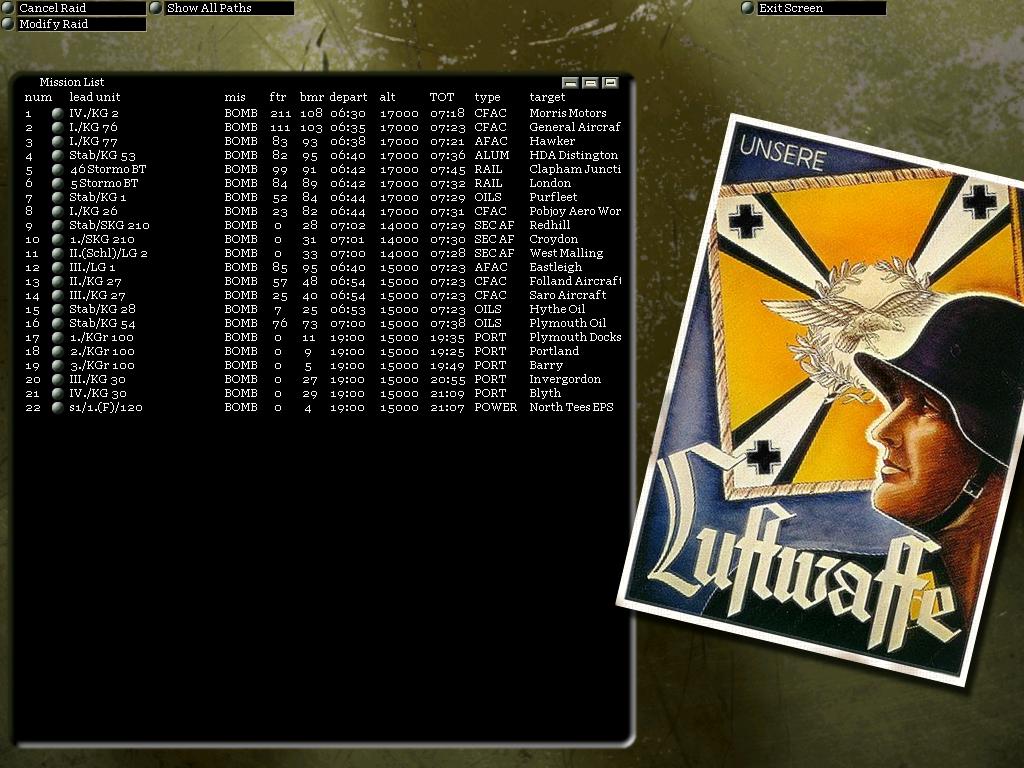Click first window control icon in Mission List

tap(570, 82)
